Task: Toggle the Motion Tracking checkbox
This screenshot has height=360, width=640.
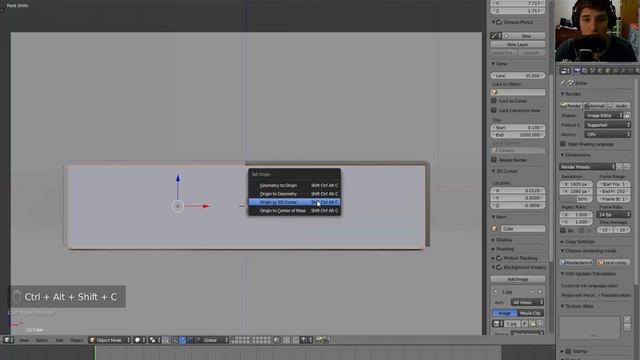Action: tap(499, 258)
